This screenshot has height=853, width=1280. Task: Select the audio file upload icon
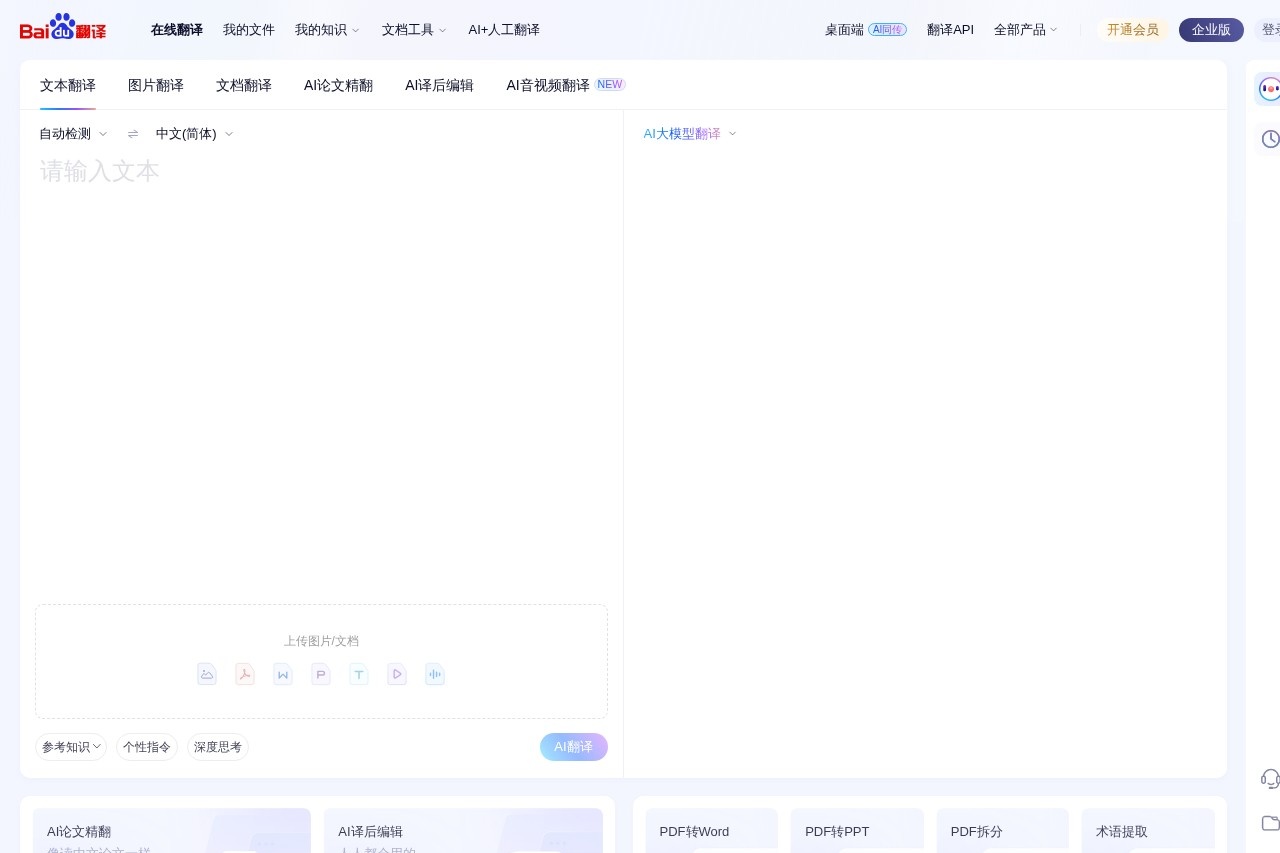[x=435, y=674]
